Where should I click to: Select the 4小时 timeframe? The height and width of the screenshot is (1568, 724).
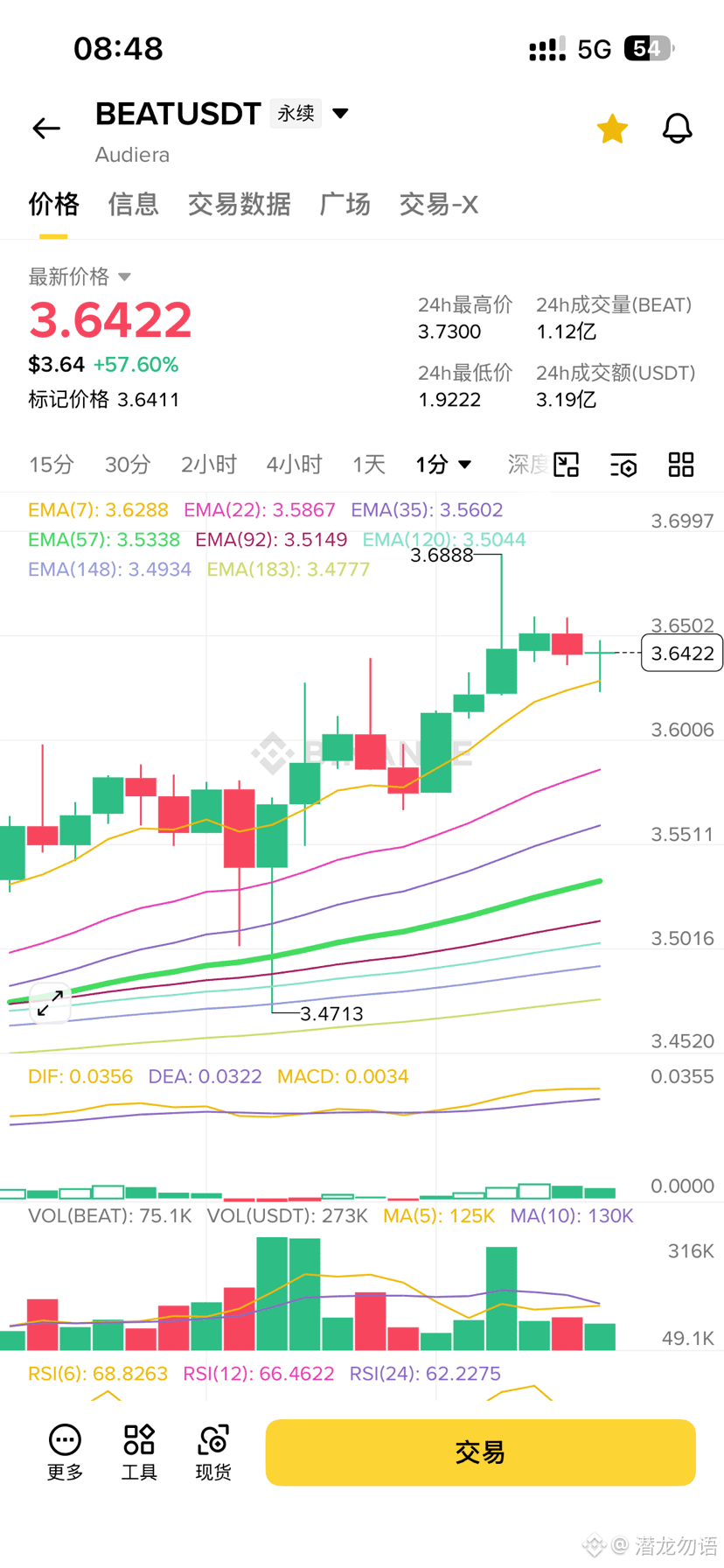(294, 465)
